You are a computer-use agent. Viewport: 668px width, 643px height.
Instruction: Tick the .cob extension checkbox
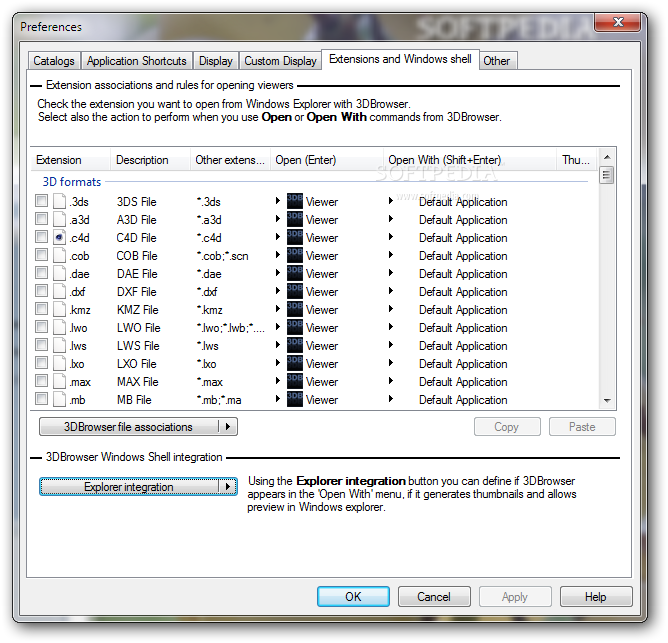[x=41, y=254]
